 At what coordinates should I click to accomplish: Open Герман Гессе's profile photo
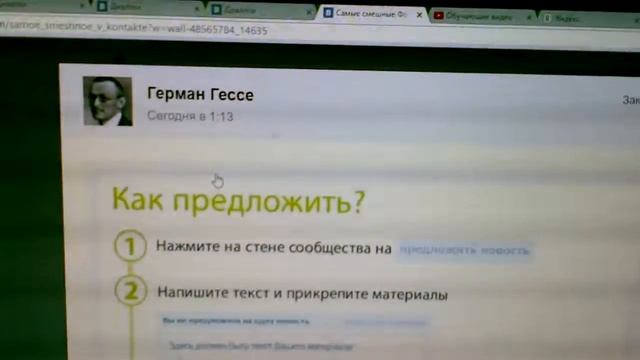click(108, 101)
